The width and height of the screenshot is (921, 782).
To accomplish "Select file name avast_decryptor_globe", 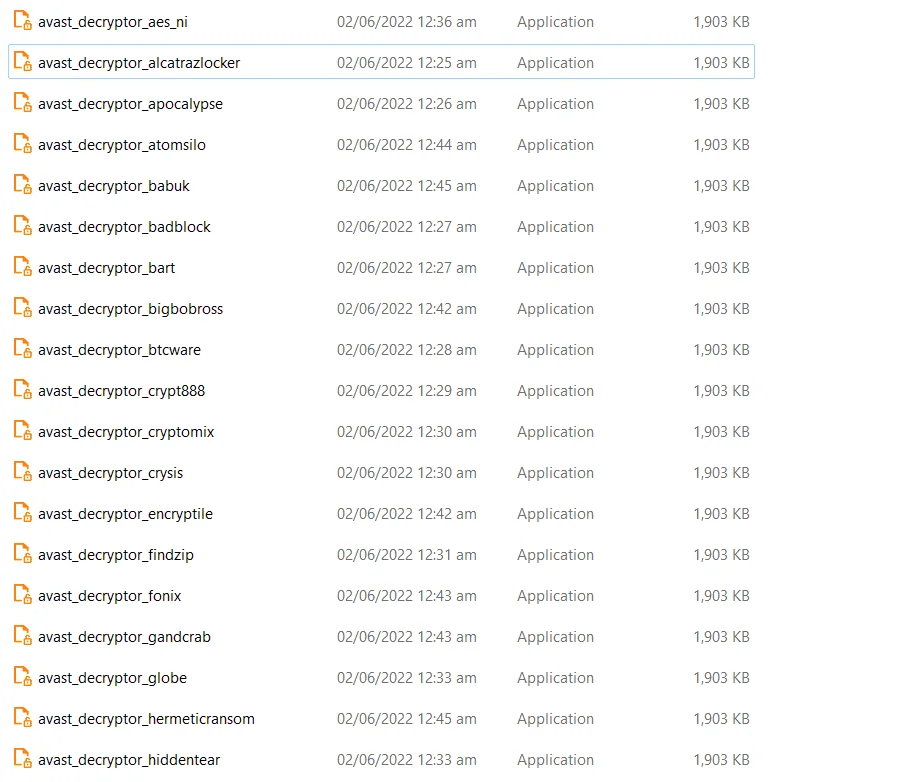I will pos(112,679).
